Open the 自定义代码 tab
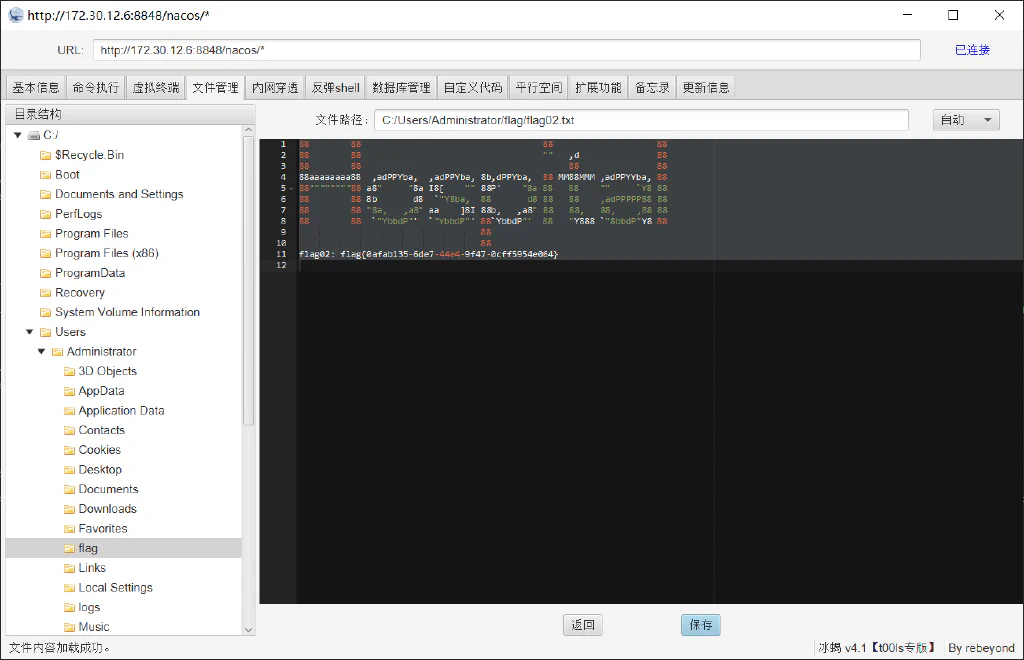The height and width of the screenshot is (660, 1024). [x=473, y=87]
